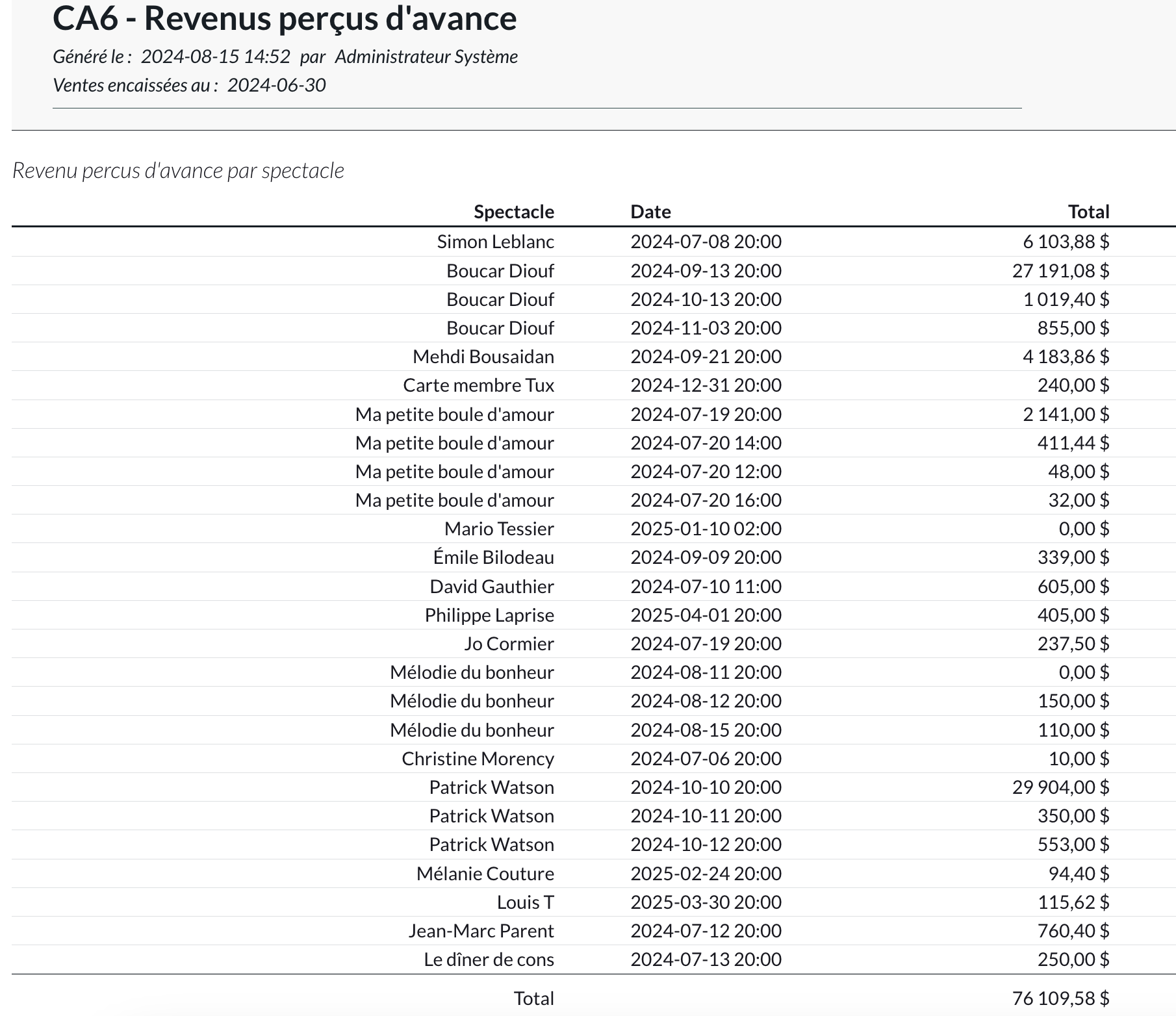Click the amount '855,00 $'
Viewport: 1176px width, 1016px height.
[x=1073, y=328]
